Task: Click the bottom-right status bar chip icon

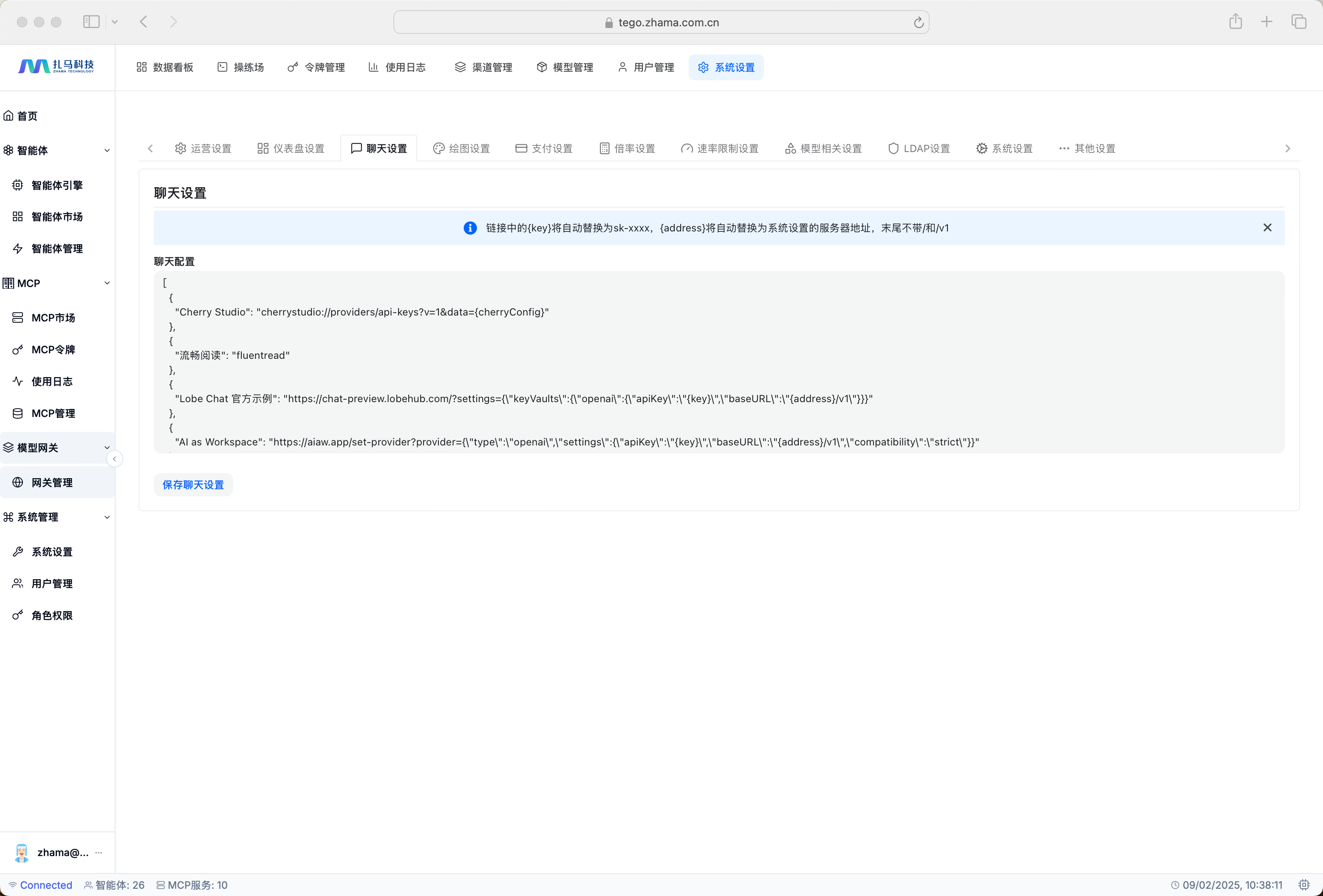Action: tap(1303, 885)
